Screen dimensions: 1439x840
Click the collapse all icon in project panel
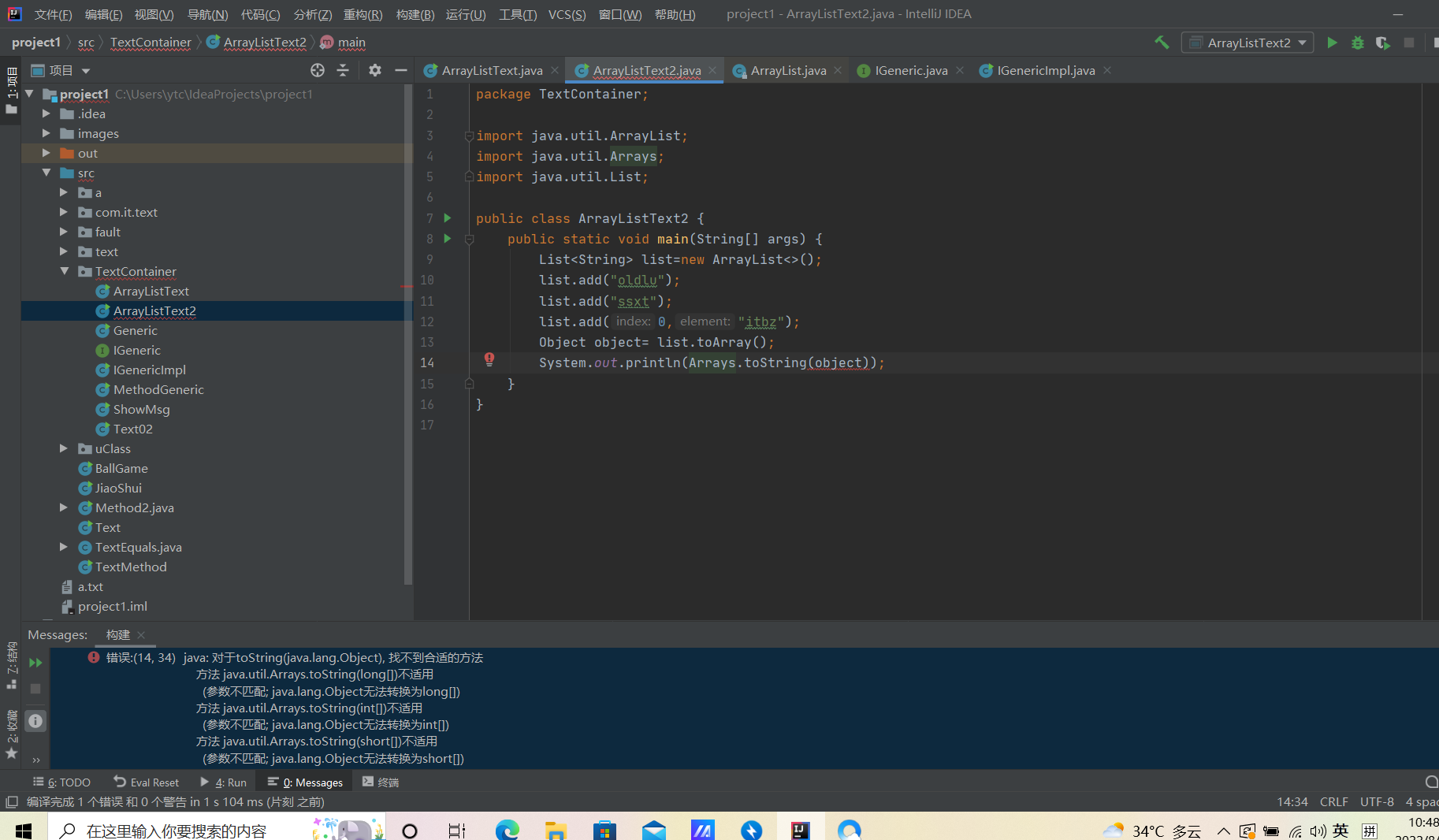pyautogui.click(x=343, y=70)
